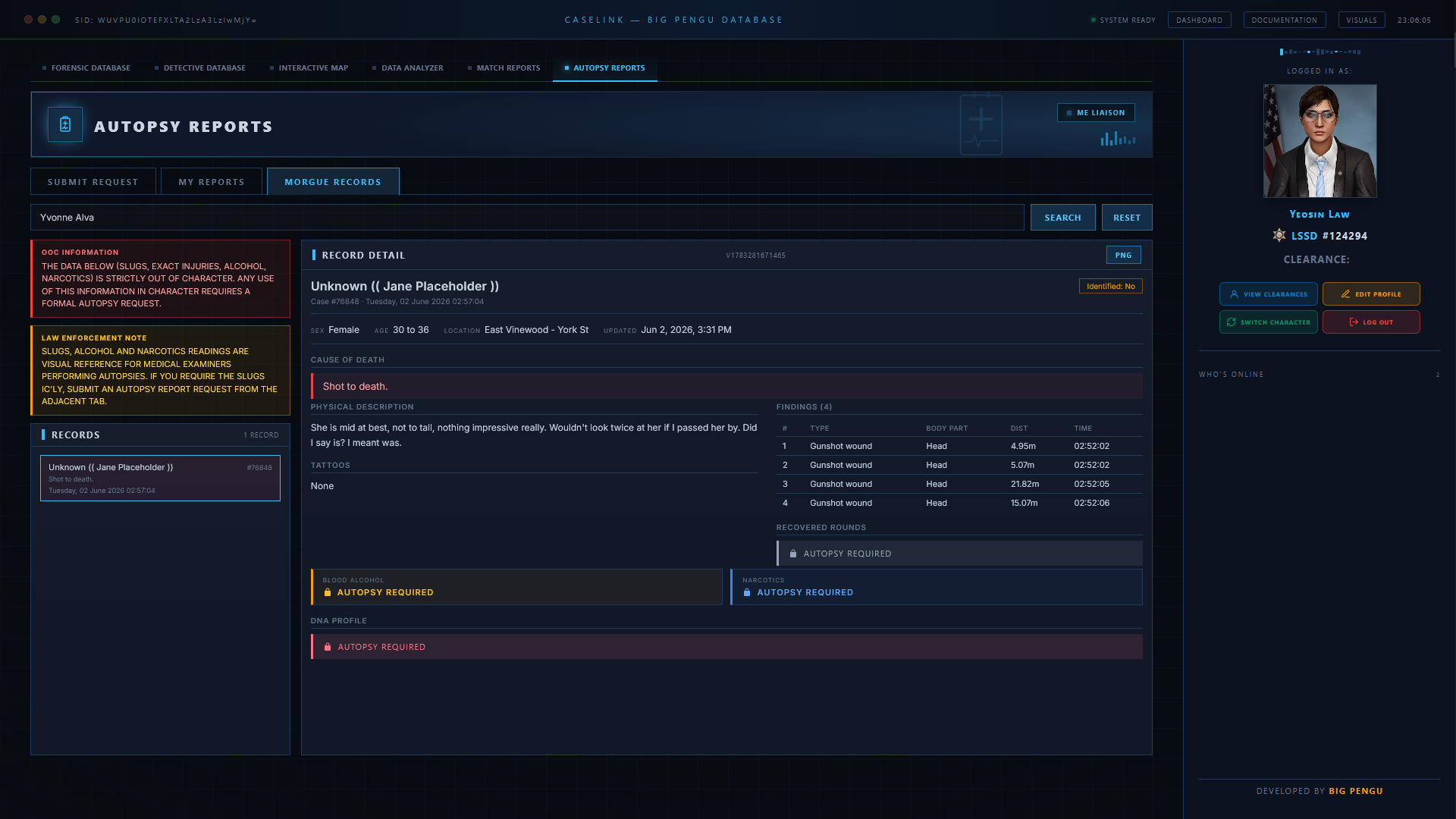Image resolution: width=1456 pixels, height=819 pixels.
Task: Click the Who's Online header
Action: 1231,375
